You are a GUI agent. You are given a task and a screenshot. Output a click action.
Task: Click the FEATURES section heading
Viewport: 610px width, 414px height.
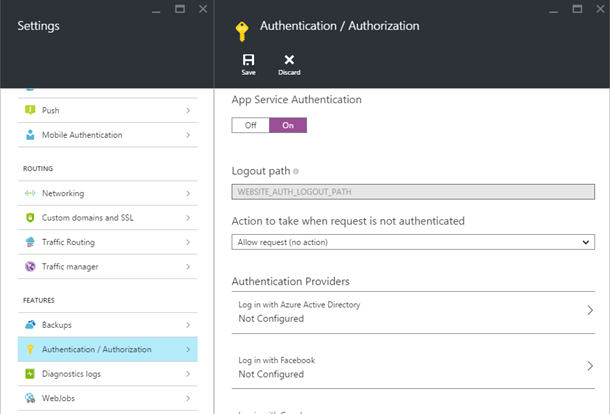point(39,300)
